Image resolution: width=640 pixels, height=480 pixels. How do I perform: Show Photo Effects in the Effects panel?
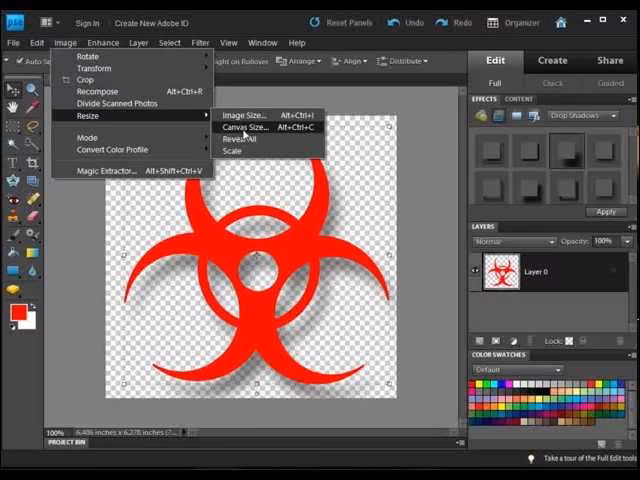point(517,116)
